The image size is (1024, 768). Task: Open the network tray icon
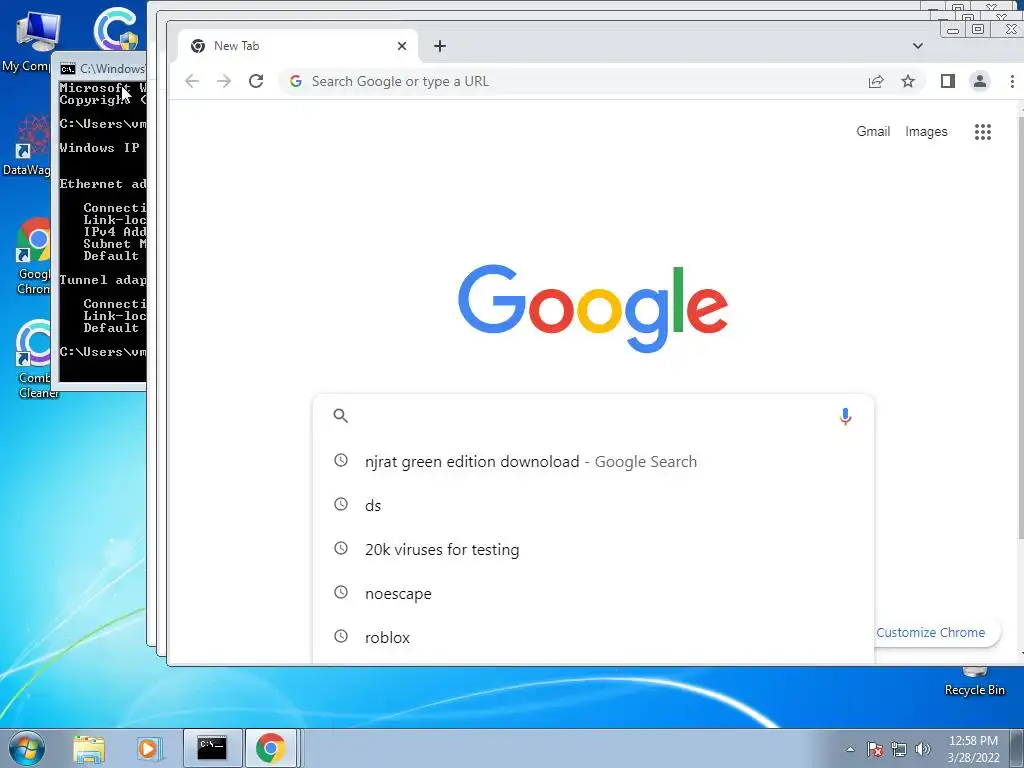(899, 749)
